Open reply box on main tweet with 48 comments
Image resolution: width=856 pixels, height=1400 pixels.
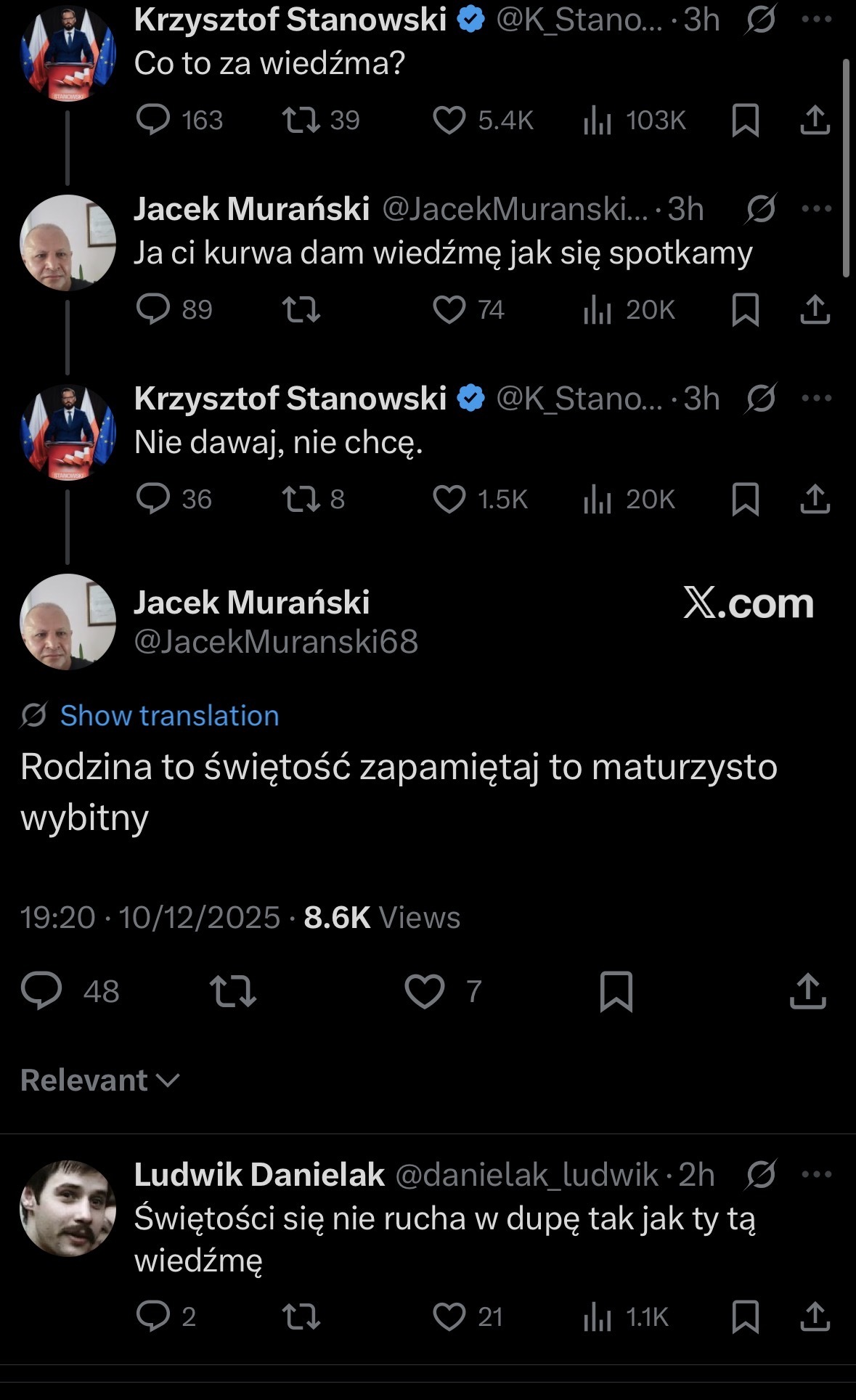click(x=42, y=991)
